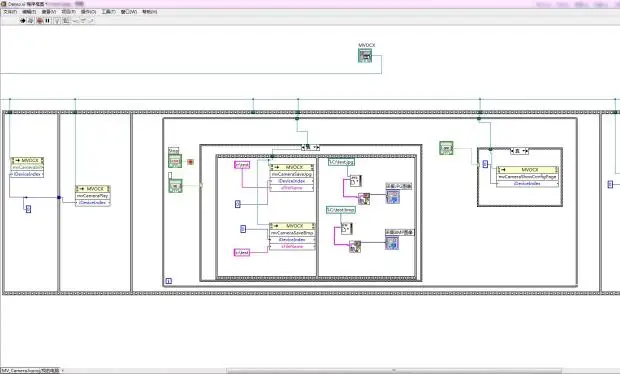Click iDeviceIndex input of the mvCameraPlay node
620x374 pixels.
point(93,202)
